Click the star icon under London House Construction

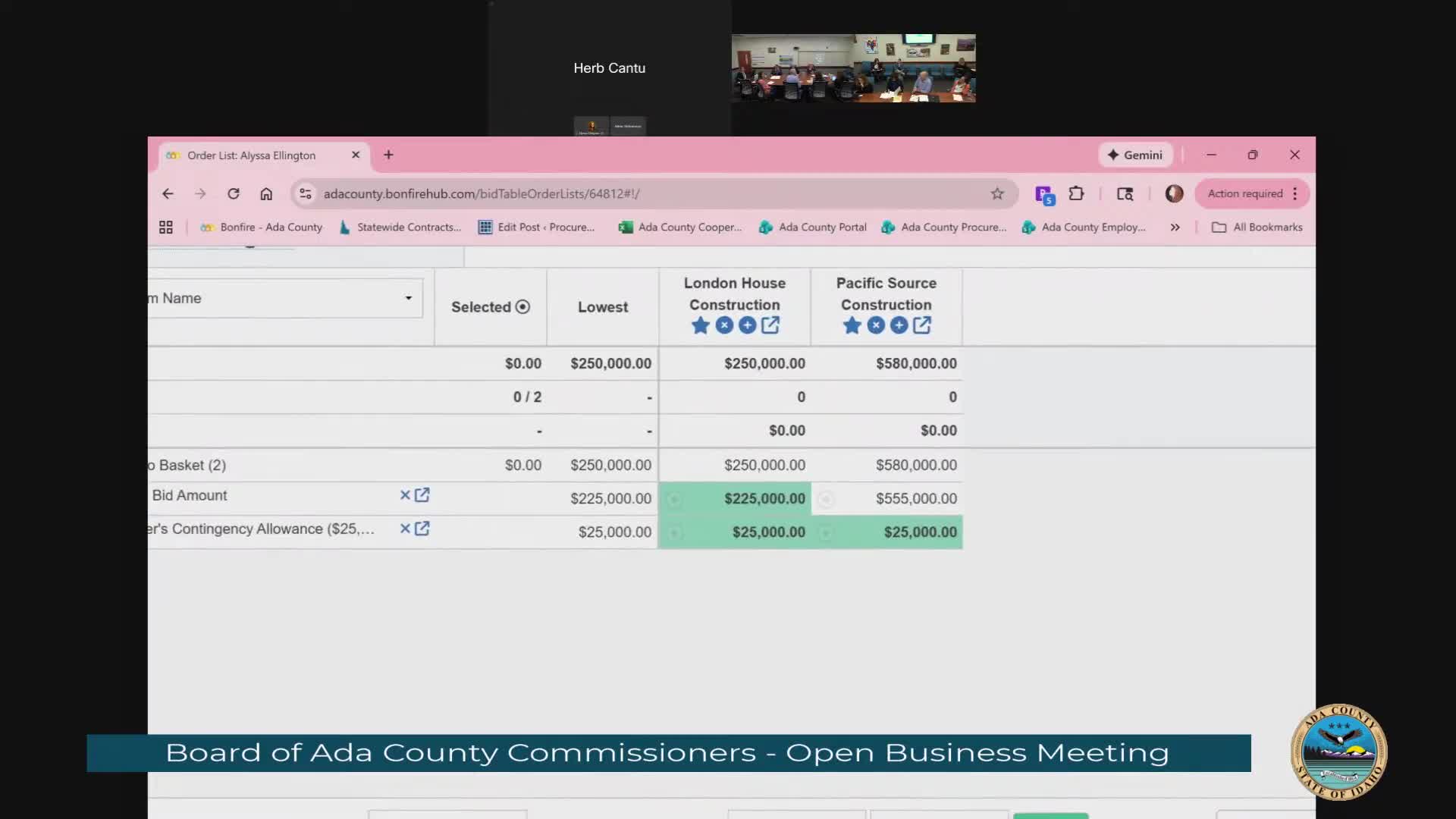(x=700, y=325)
